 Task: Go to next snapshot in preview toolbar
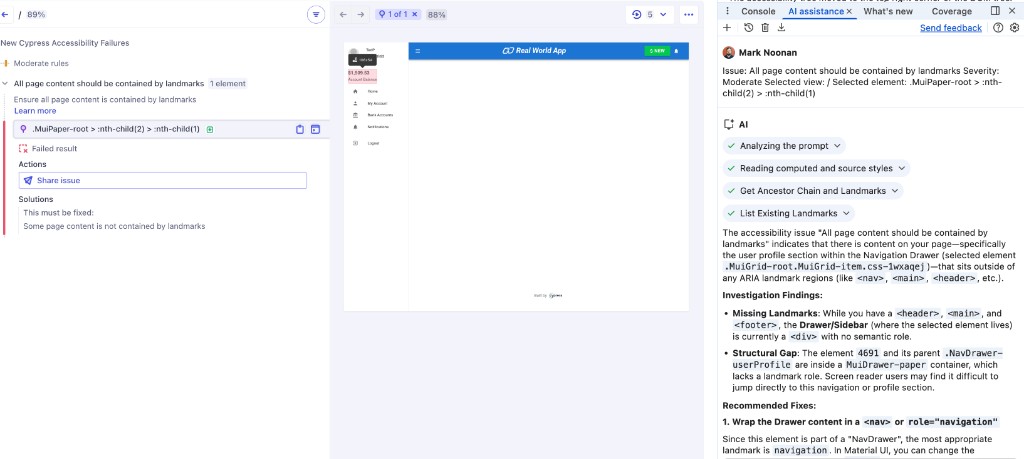pyautogui.click(x=361, y=14)
